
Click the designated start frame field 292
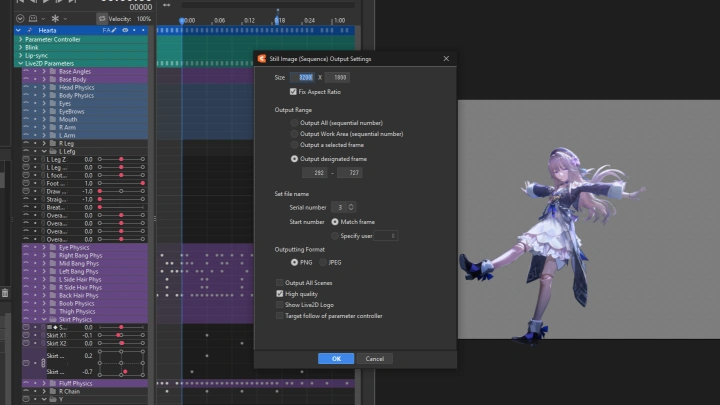tap(315, 173)
